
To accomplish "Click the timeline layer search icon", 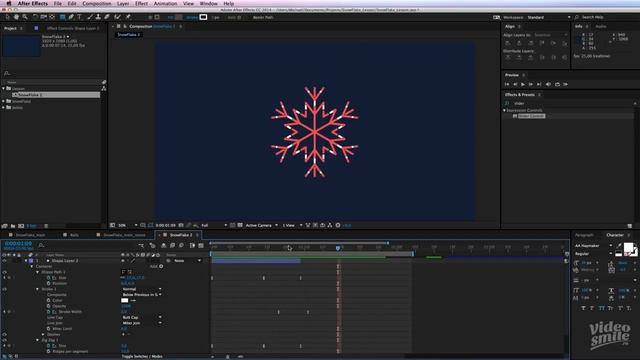I will [41, 245].
